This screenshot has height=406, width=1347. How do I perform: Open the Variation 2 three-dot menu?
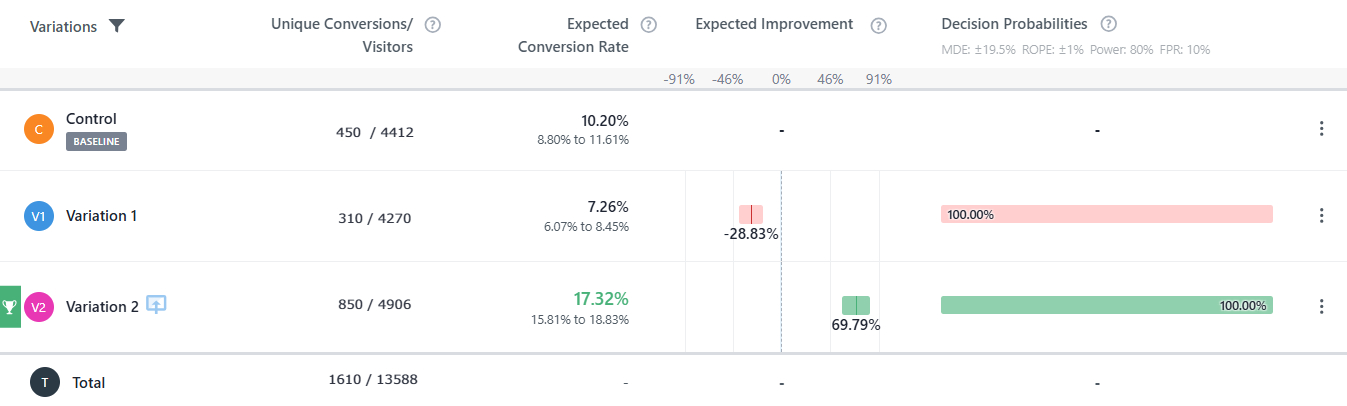click(x=1321, y=306)
